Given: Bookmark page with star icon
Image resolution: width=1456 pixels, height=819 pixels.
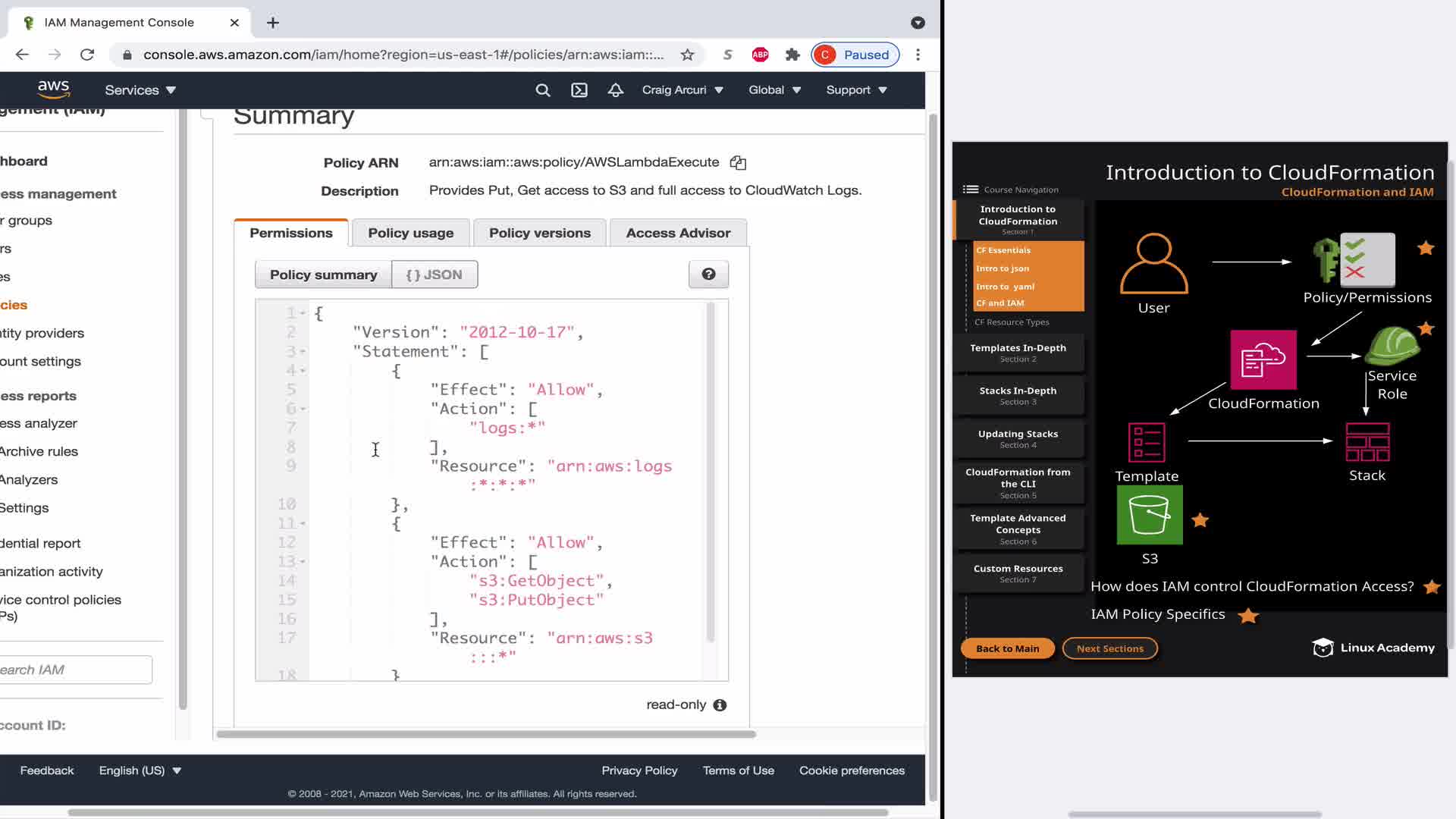Looking at the screenshot, I should (687, 55).
